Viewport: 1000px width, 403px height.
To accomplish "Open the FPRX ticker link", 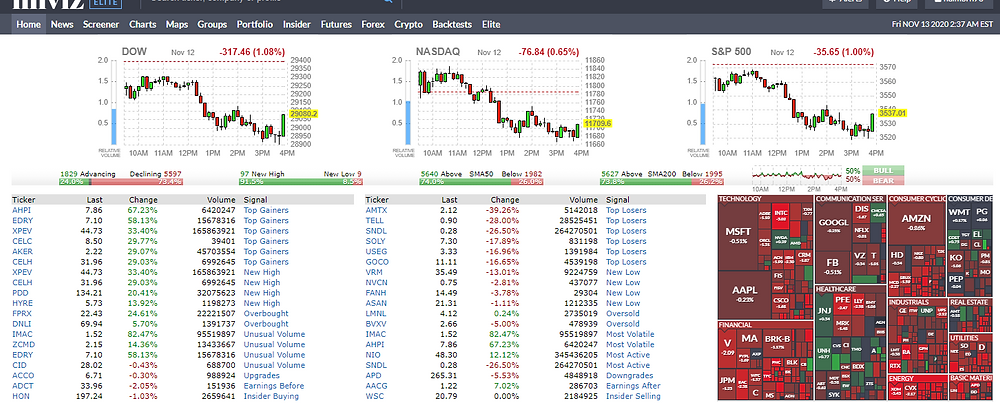I will pos(22,313).
